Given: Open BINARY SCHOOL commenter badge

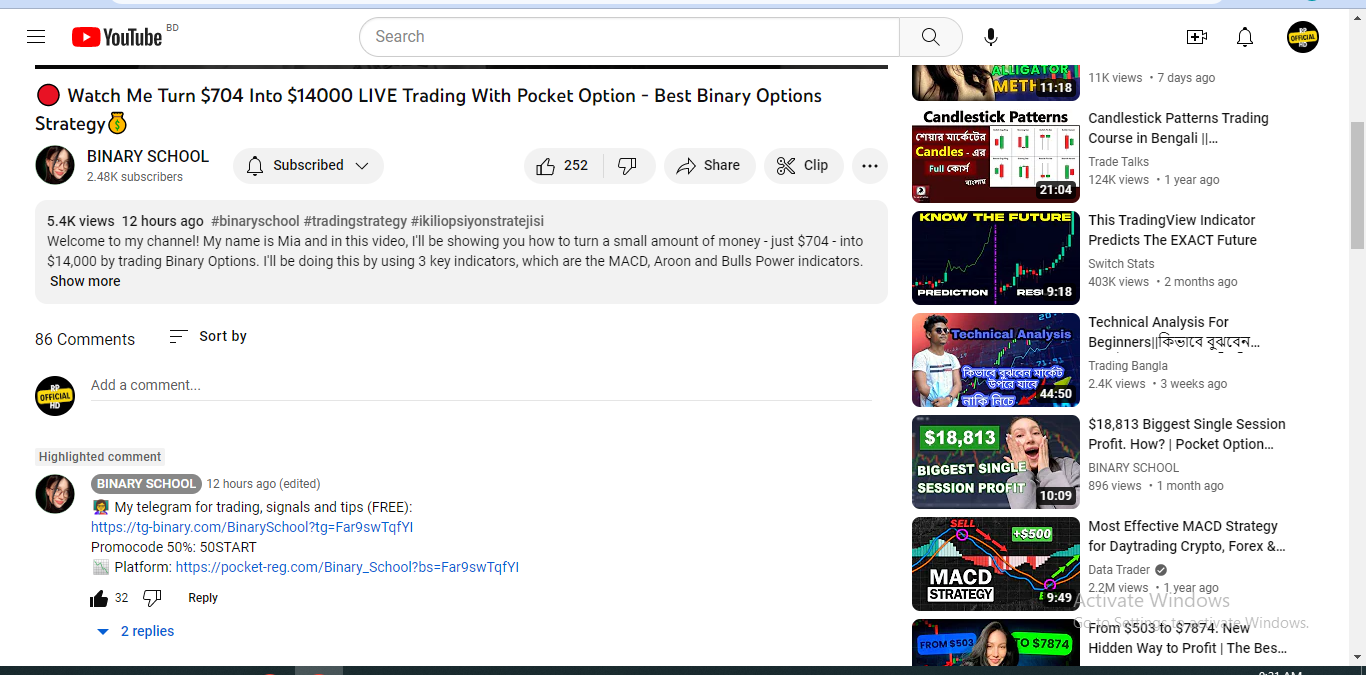Looking at the screenshot, I should pos(146,484).
